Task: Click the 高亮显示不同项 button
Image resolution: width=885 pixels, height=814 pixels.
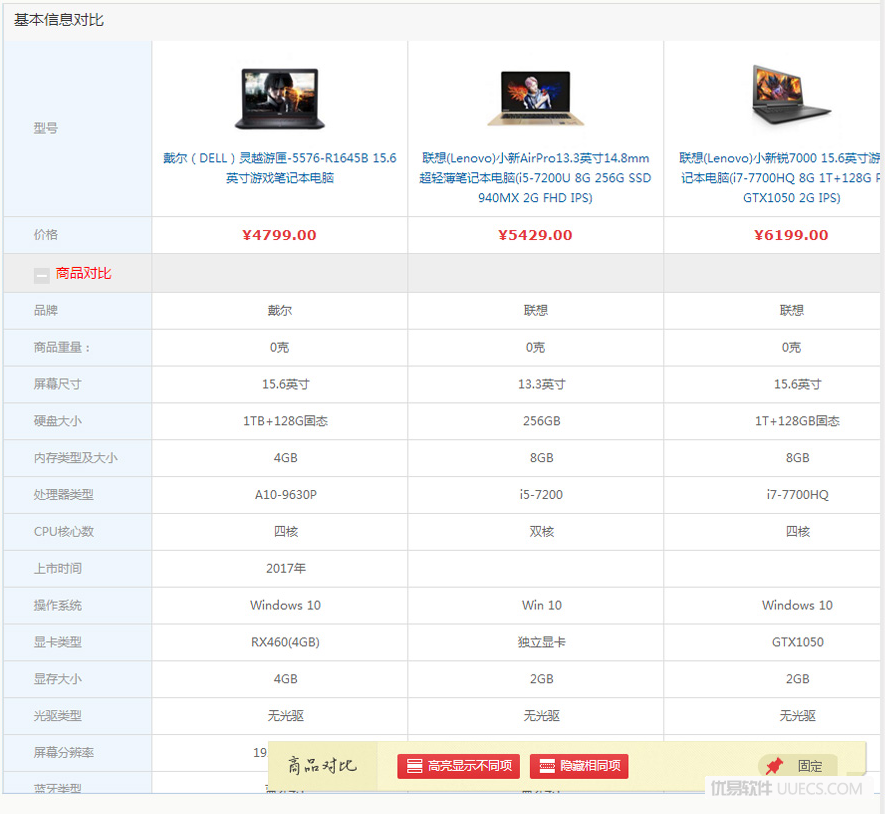Action: coord(458,766)
